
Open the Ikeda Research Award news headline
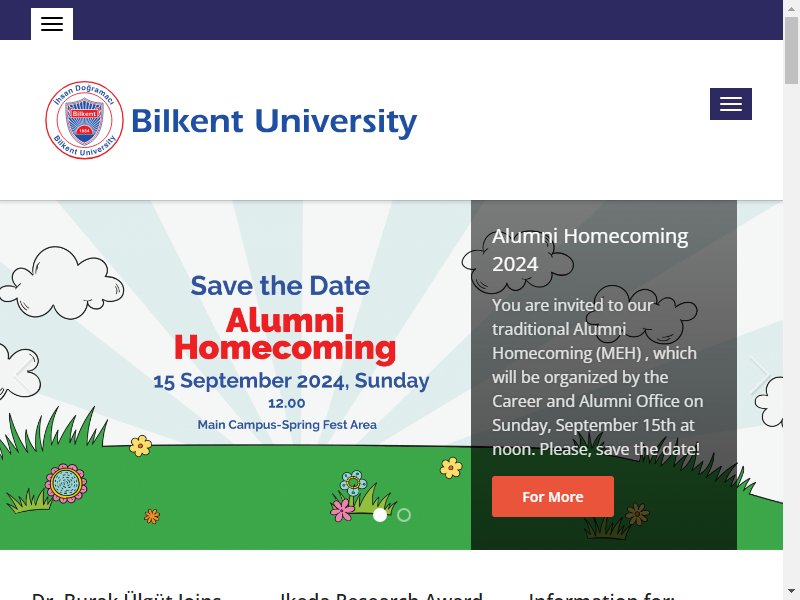pos(381,595)
